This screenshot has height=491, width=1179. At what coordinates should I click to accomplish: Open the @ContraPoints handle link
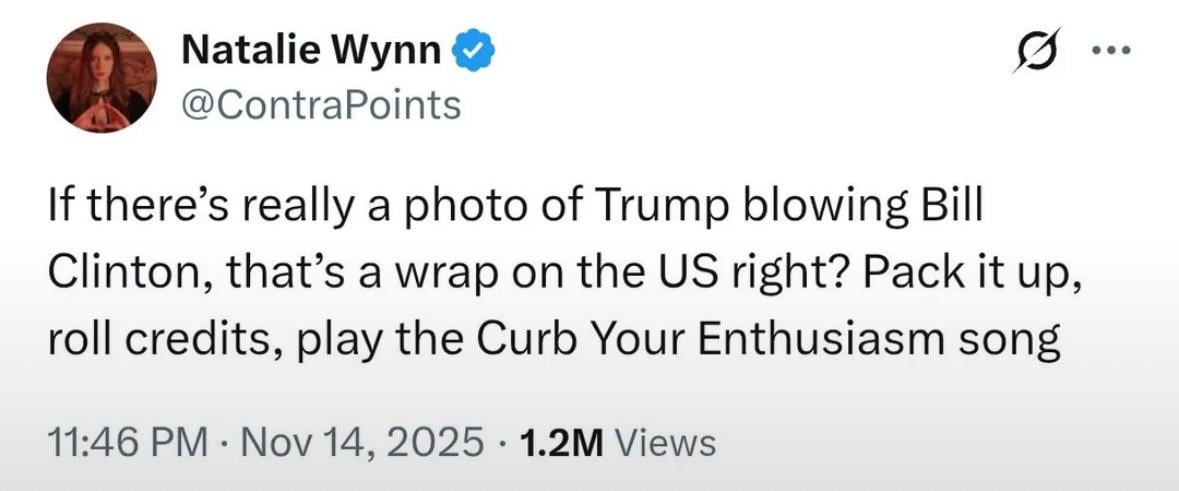click(321, 104)
